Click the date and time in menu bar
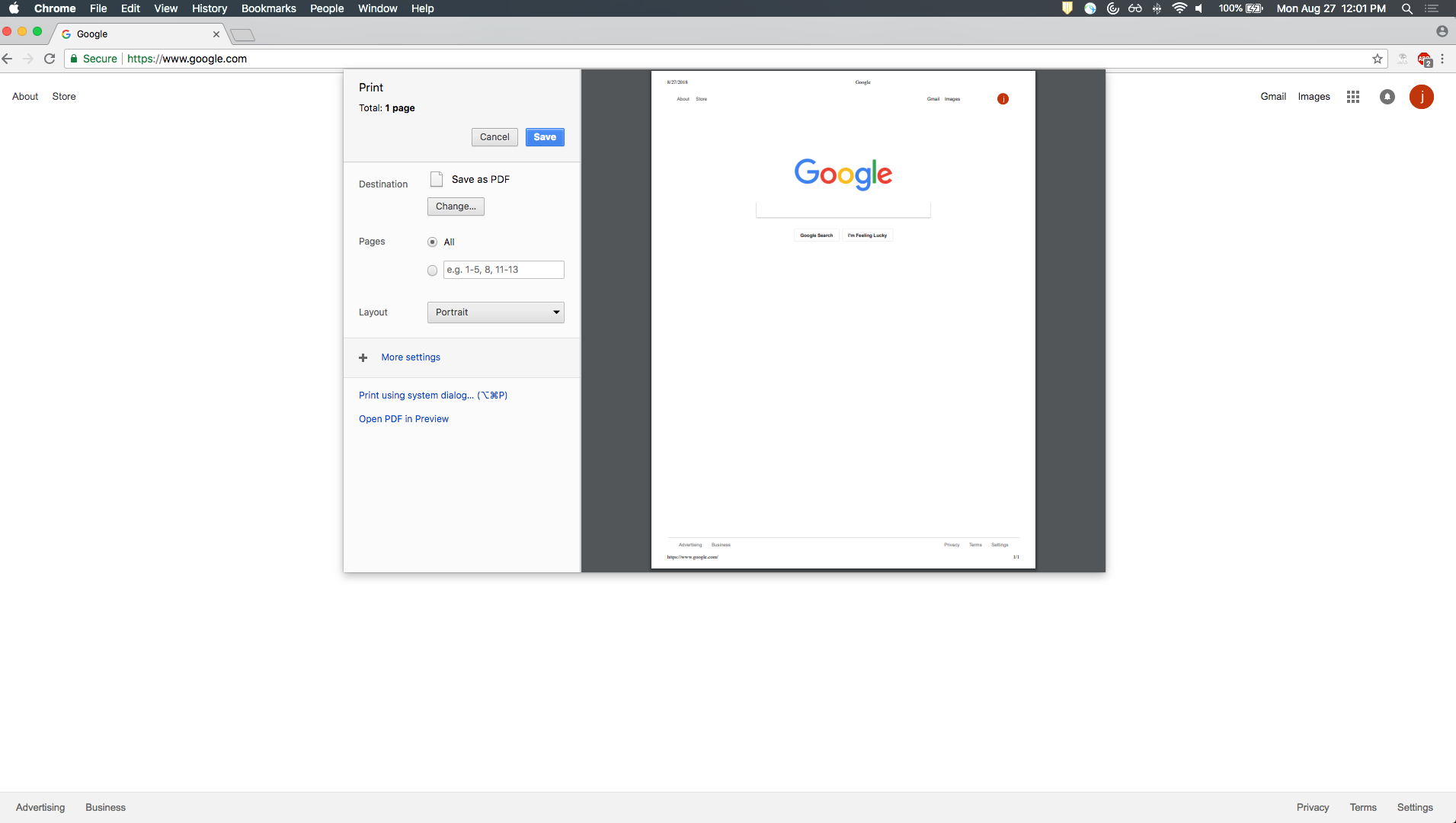The image size is (1456, 823). [x=1331, y=8]
